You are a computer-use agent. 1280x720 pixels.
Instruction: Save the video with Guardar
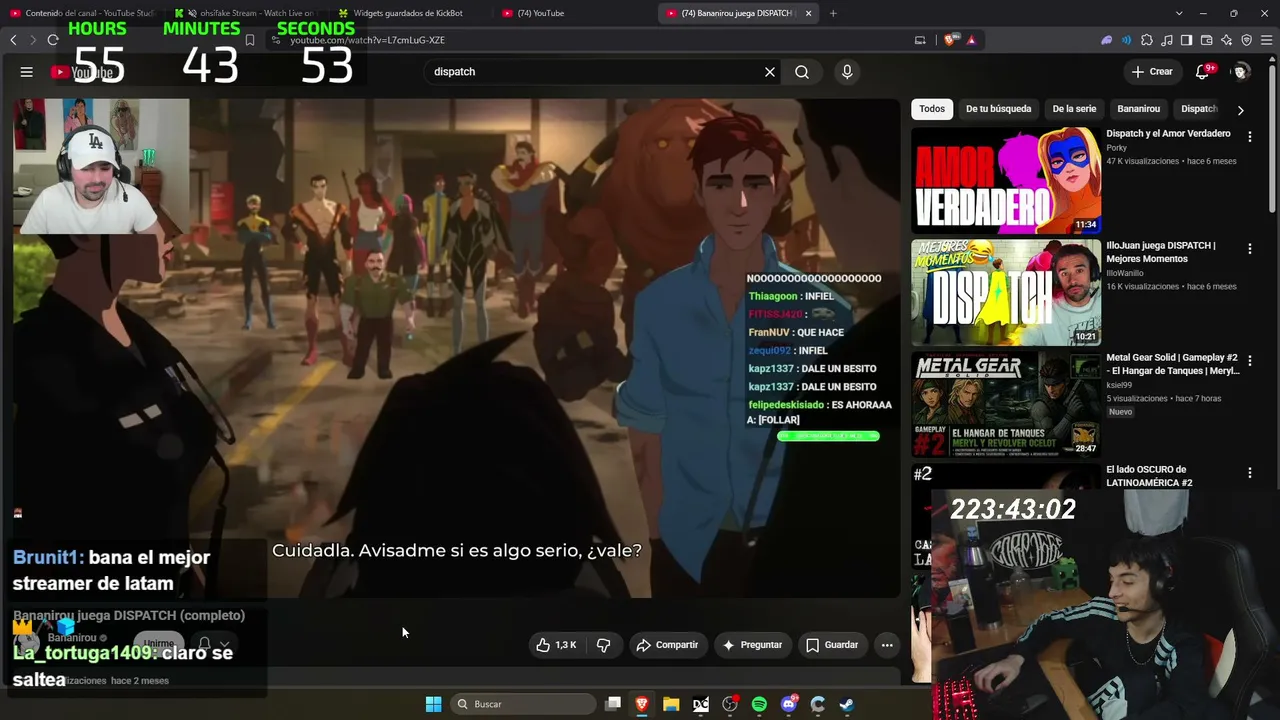(832, 645)
